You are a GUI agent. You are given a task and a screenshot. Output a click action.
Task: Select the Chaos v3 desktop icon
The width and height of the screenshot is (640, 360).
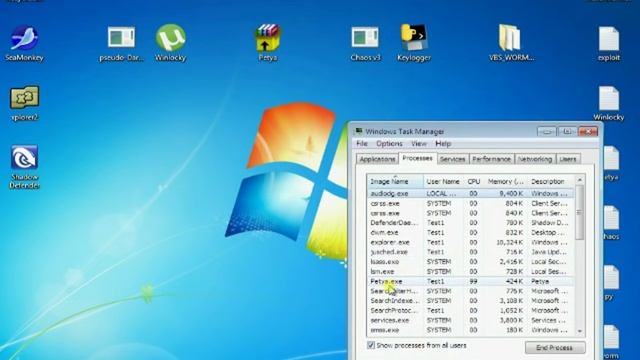(x=365, y=43)
